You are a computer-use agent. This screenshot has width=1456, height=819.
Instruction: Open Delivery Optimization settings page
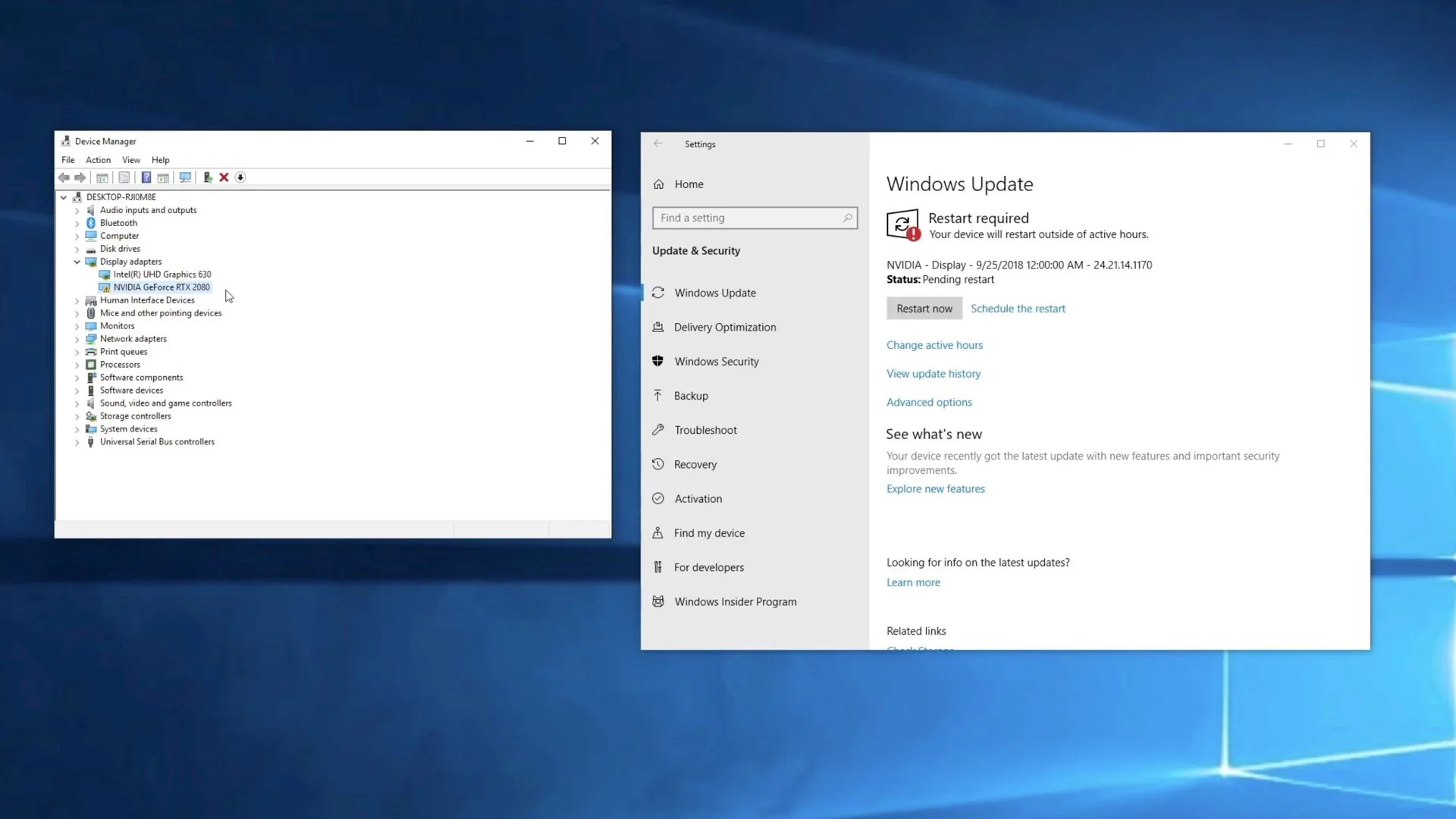(725, 327)
